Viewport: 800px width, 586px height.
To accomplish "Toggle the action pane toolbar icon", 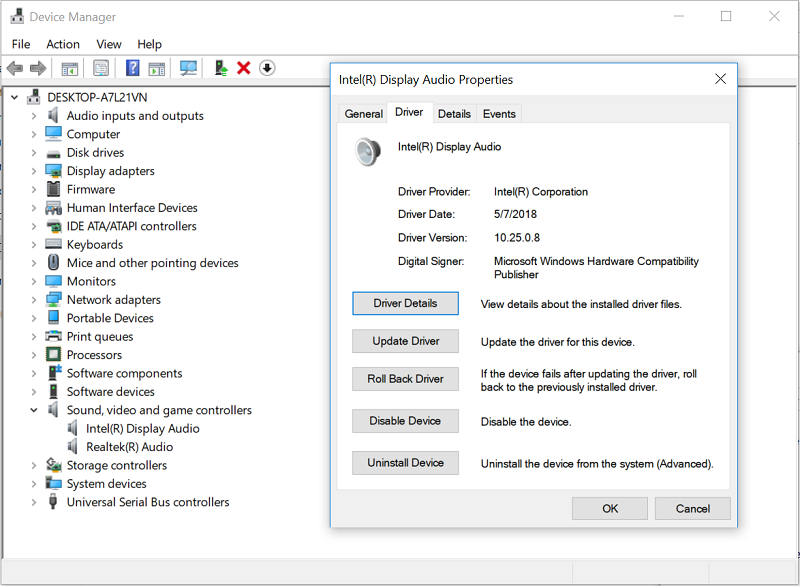I will click(x=157, y=68).
